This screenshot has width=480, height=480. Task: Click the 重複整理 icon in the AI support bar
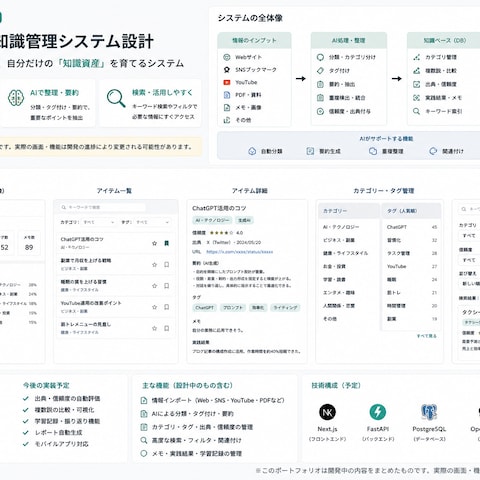pos(373,151)
